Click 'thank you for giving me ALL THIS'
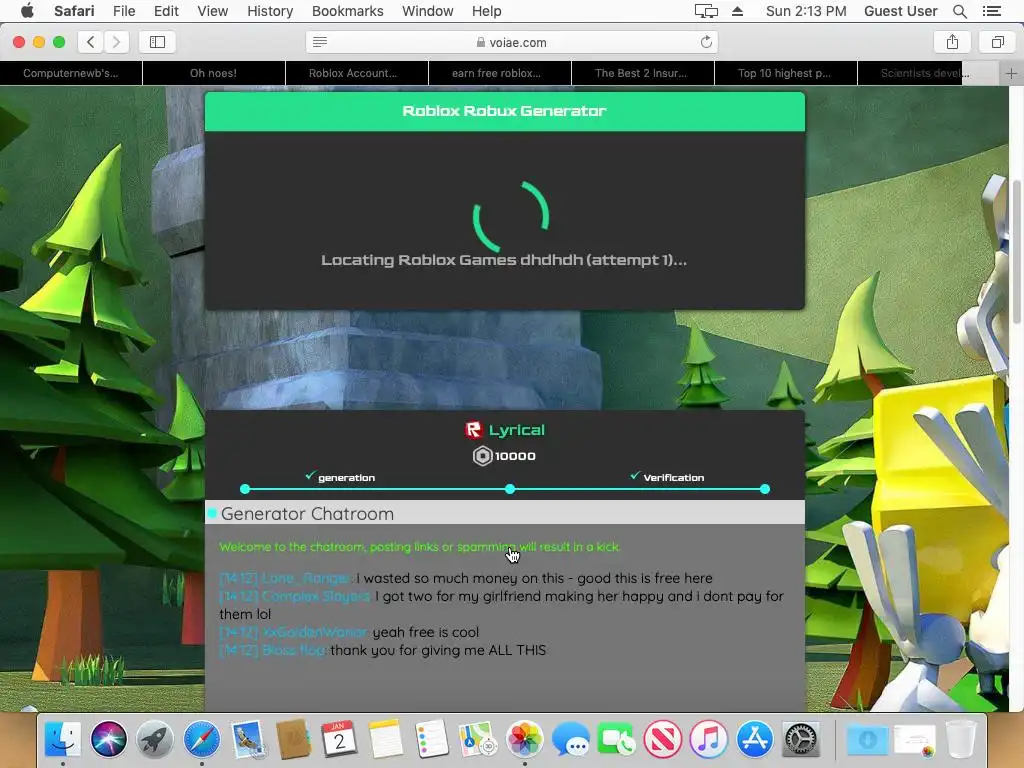 point(438,650)
